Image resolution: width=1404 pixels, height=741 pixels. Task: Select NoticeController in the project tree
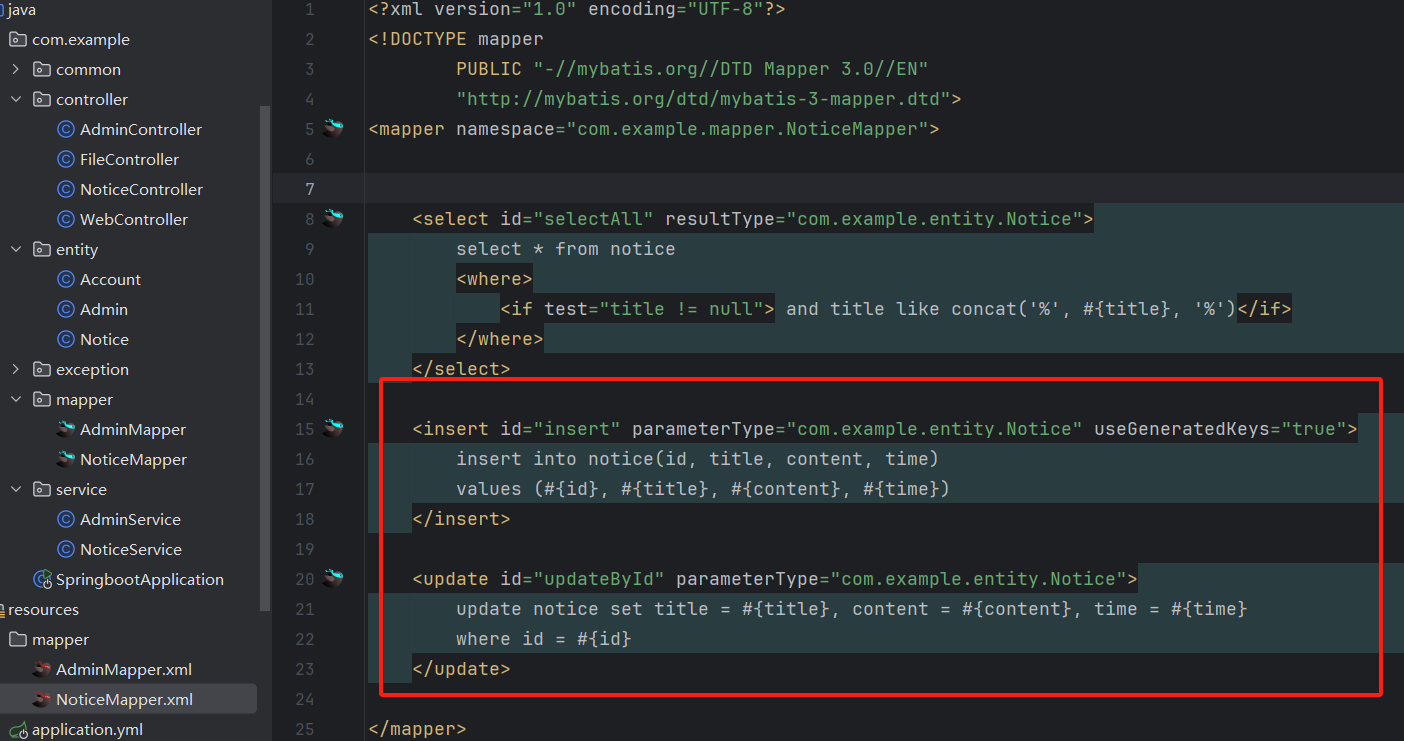141,189
